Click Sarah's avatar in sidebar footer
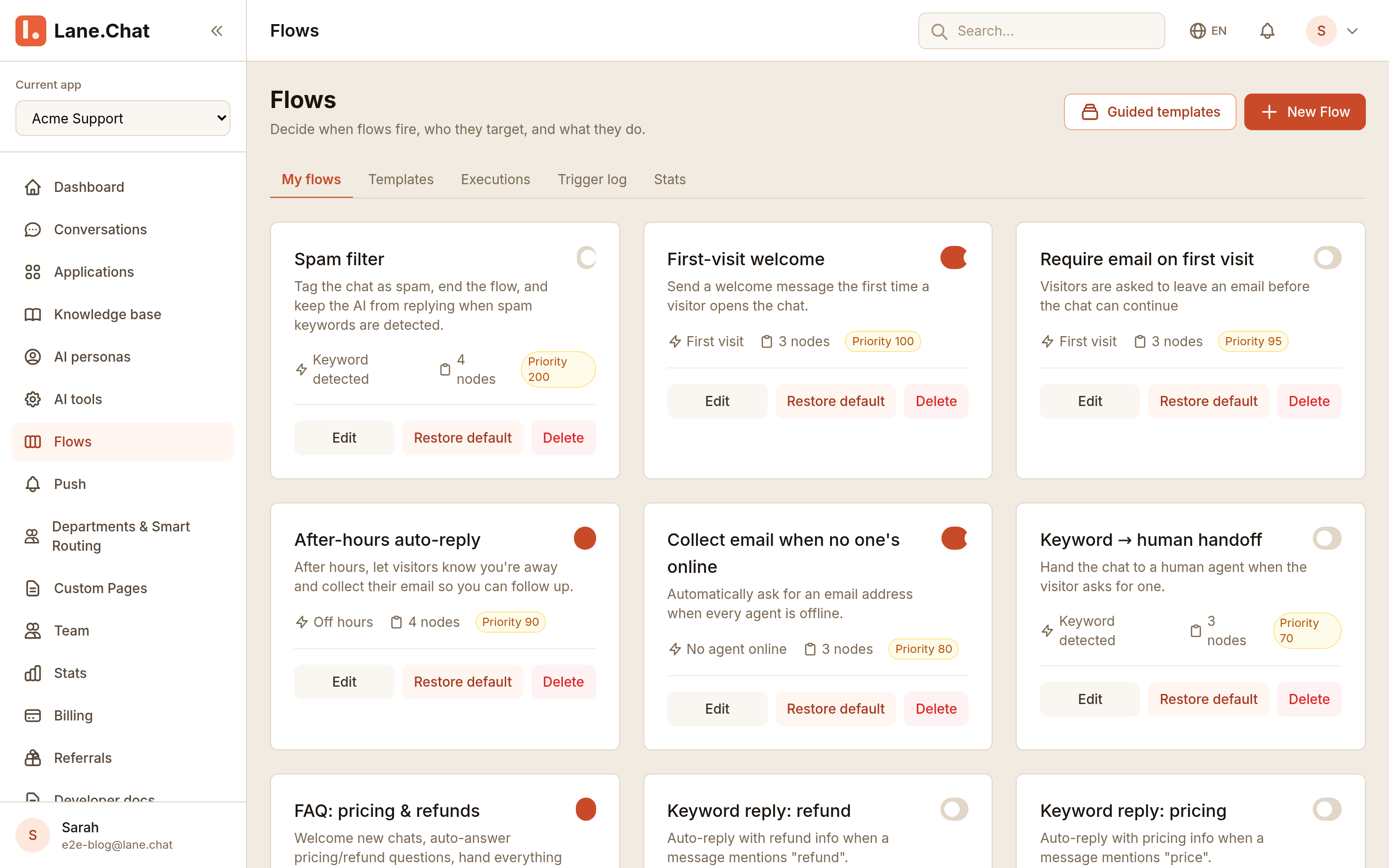The width and height of the screenshot is (1389, 868). pyautogui.click(x=33, y=835)
